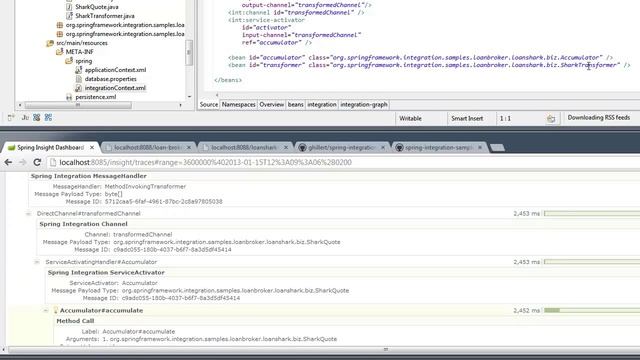This screenshot has width=640, height=360.
Task: Click the SharkQuote.java file icon
Action: click(69, 7)
